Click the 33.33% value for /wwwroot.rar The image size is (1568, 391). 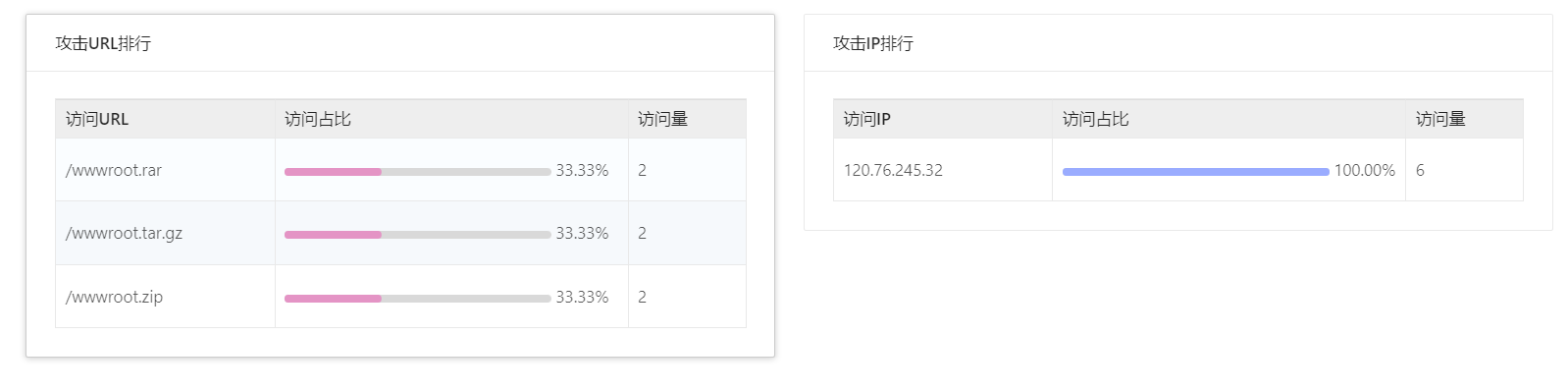582,170
